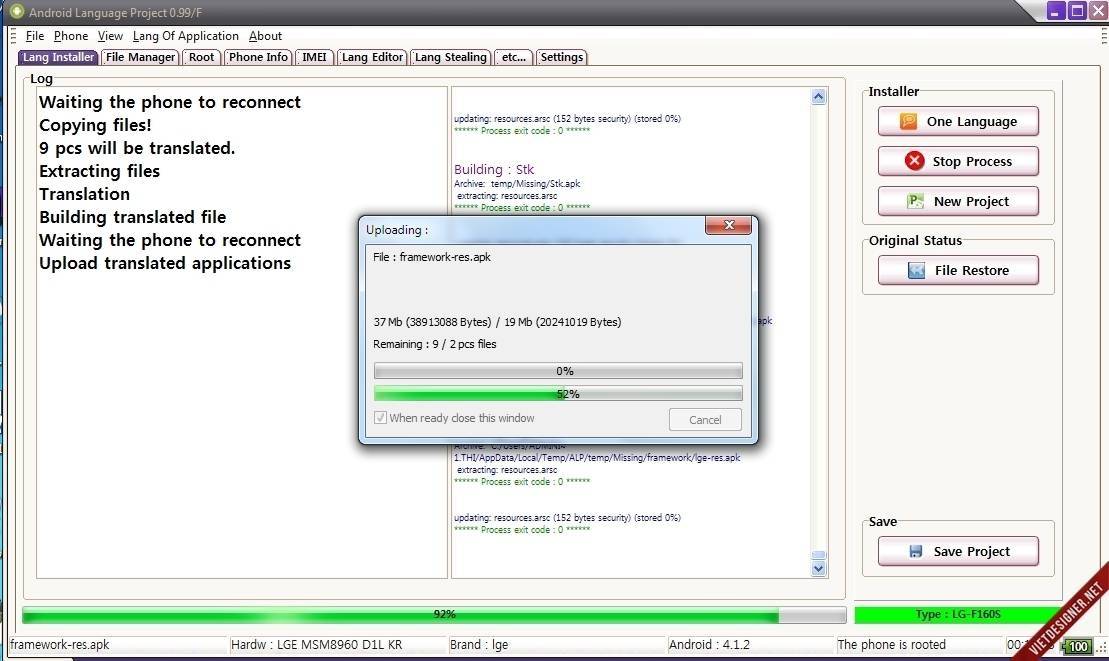Click the application icon in title bar

(16, 11)
